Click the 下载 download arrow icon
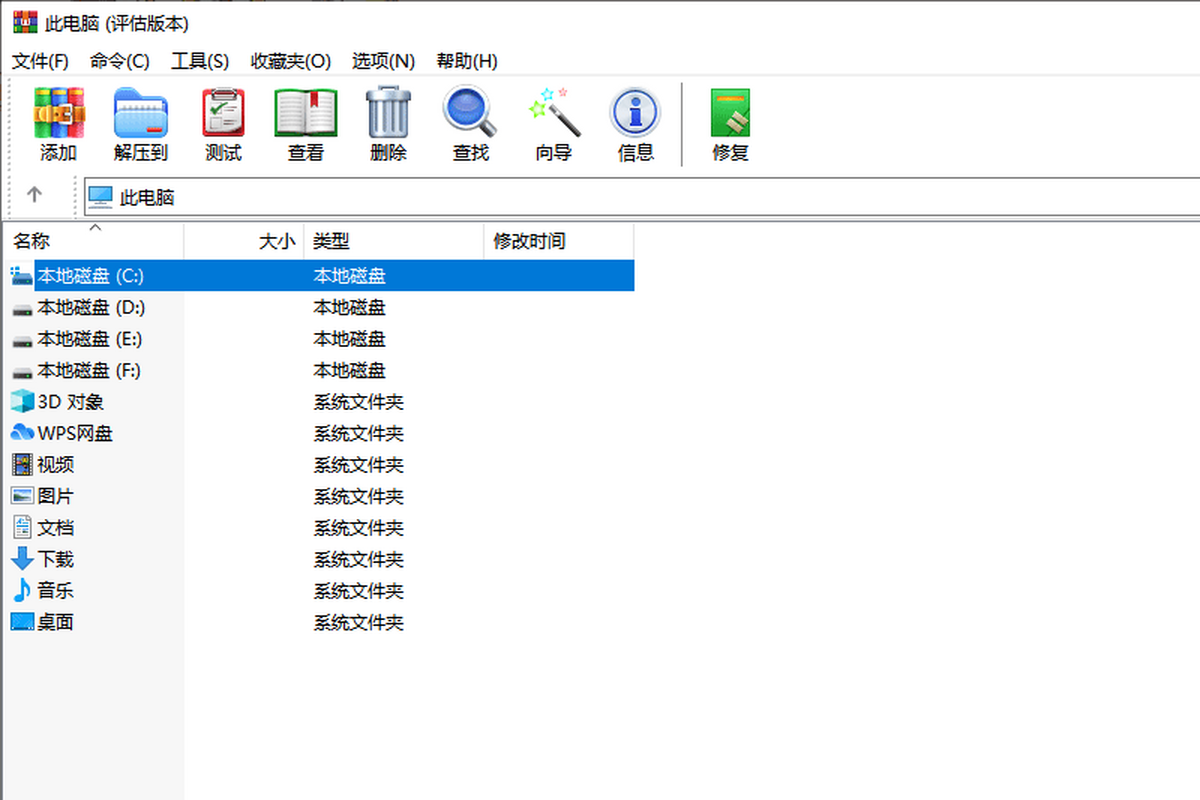1200x800 pixels. point(21,559)
